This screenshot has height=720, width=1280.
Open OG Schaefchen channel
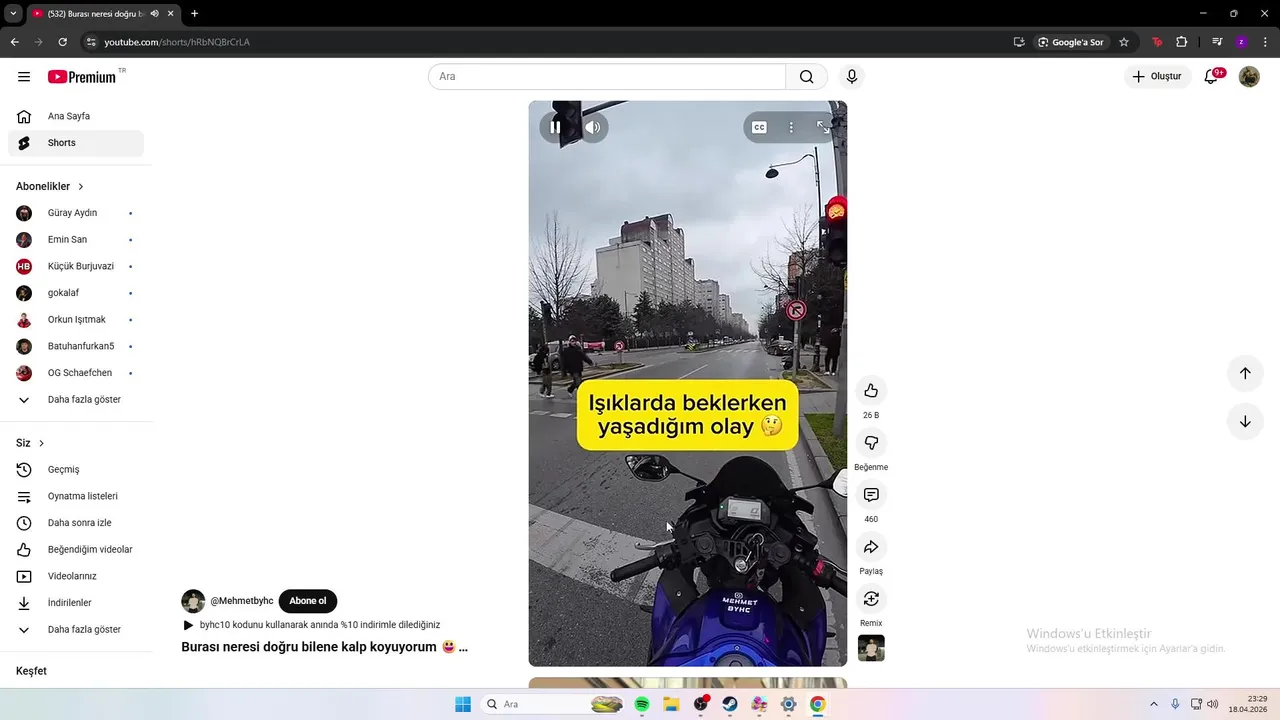76,373
